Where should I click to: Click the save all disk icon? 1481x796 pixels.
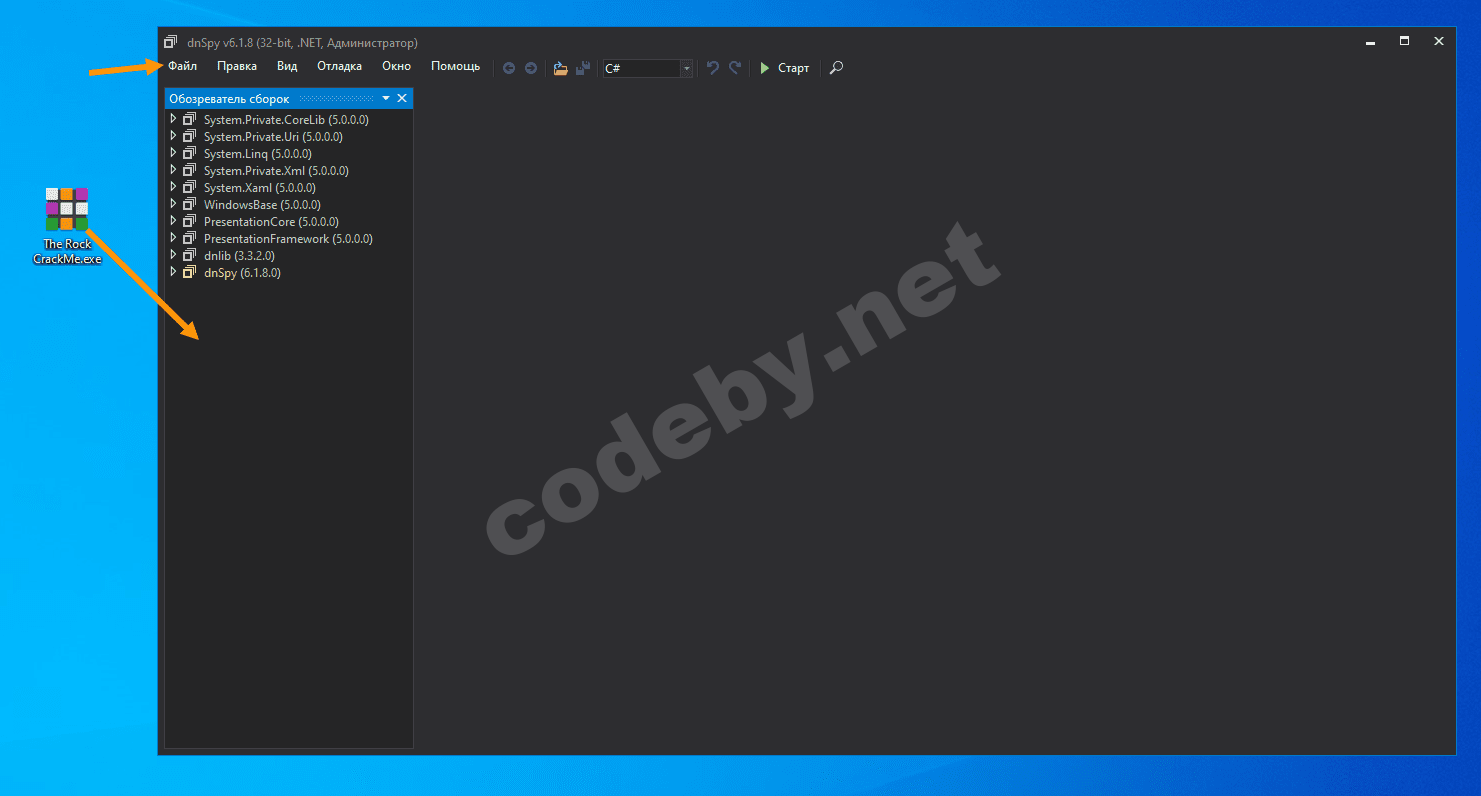pyautogui.click(x=582, y=68)
